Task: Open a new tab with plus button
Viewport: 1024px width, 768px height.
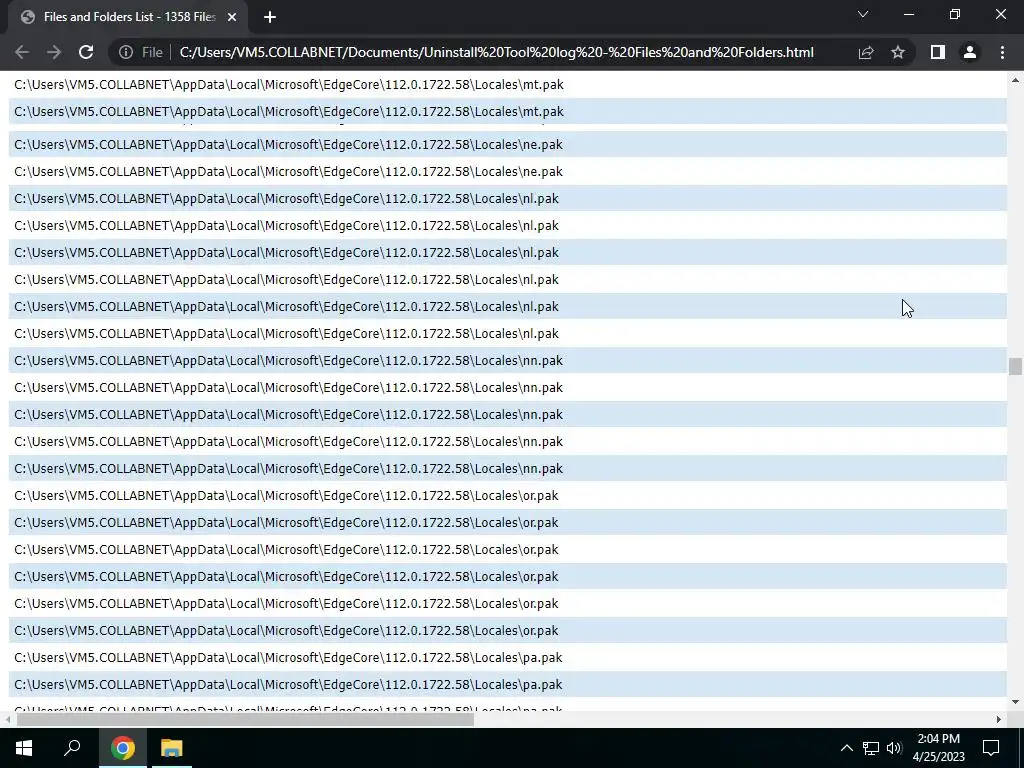Action: (x=270, y=18)
